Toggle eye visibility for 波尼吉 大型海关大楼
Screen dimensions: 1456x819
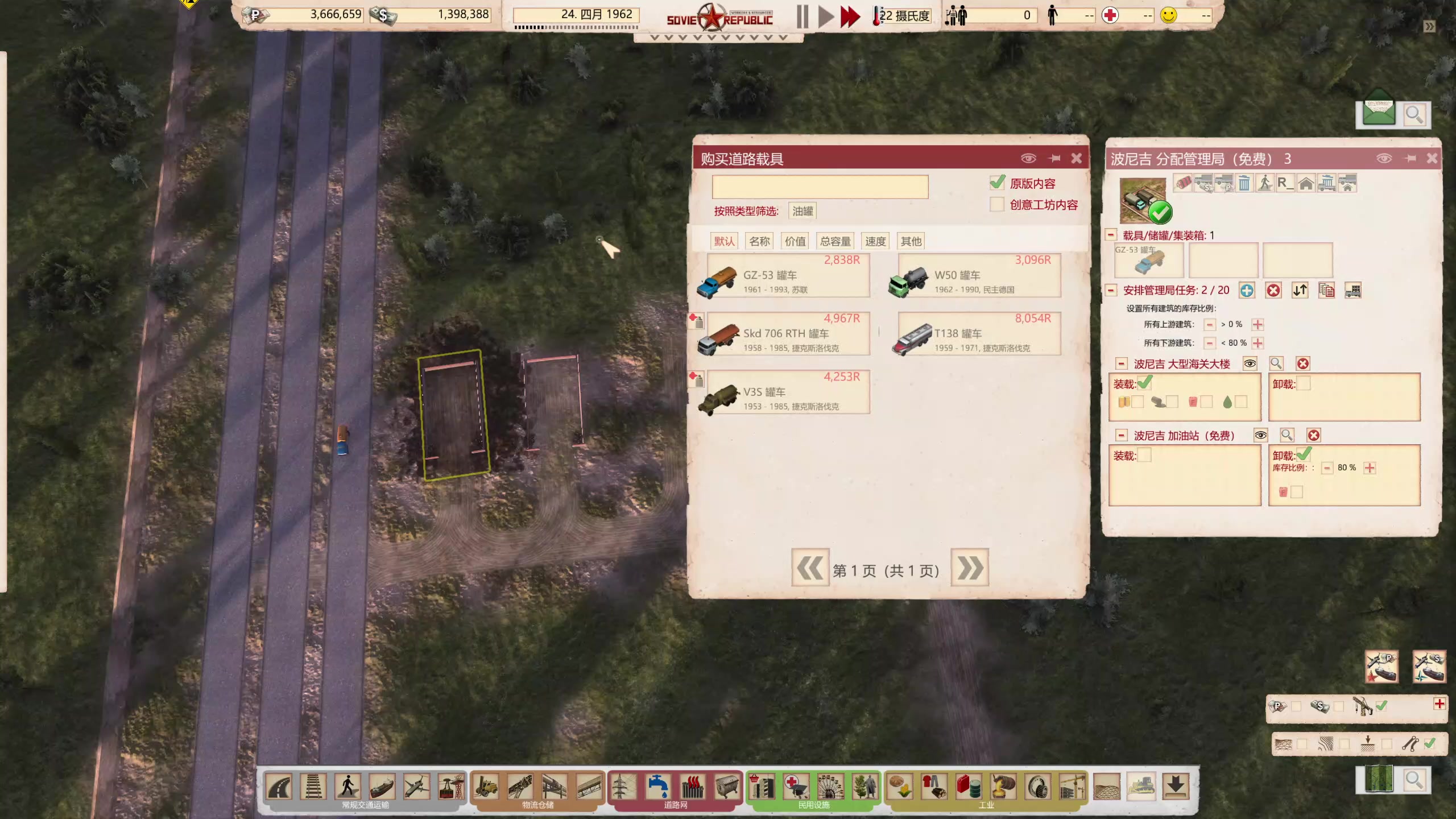click(x=1250, y=364)
